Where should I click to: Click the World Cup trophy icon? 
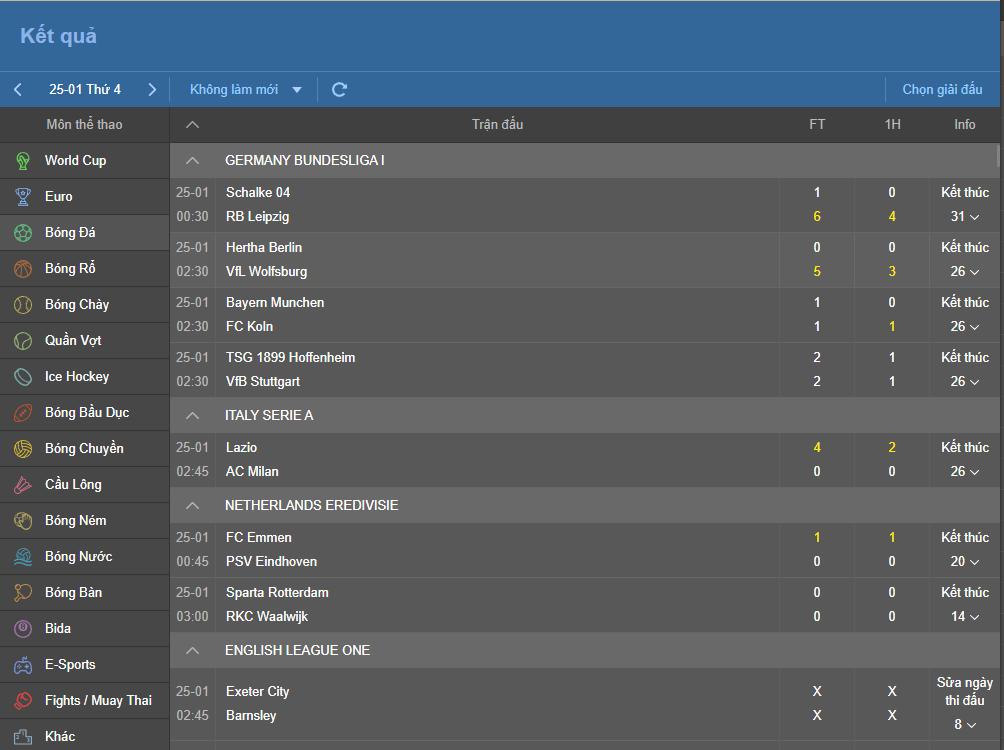(x=23, y=161)
